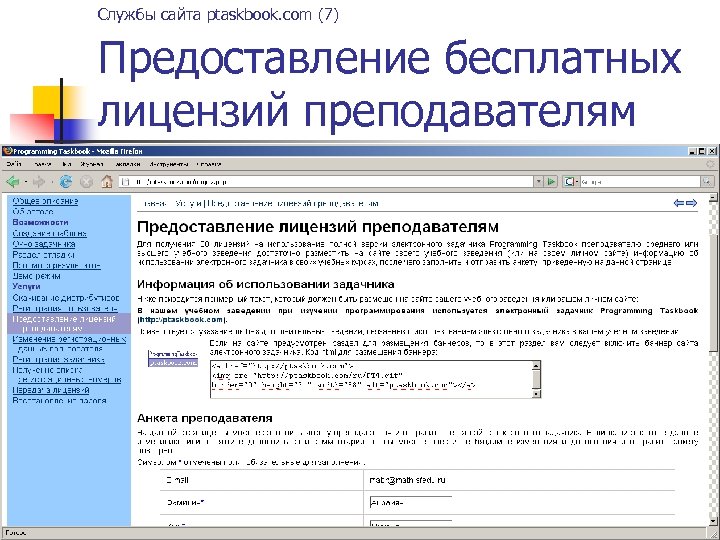Close the Firefox window
Viewport: 720px width, 540px height.
(712, 151)
